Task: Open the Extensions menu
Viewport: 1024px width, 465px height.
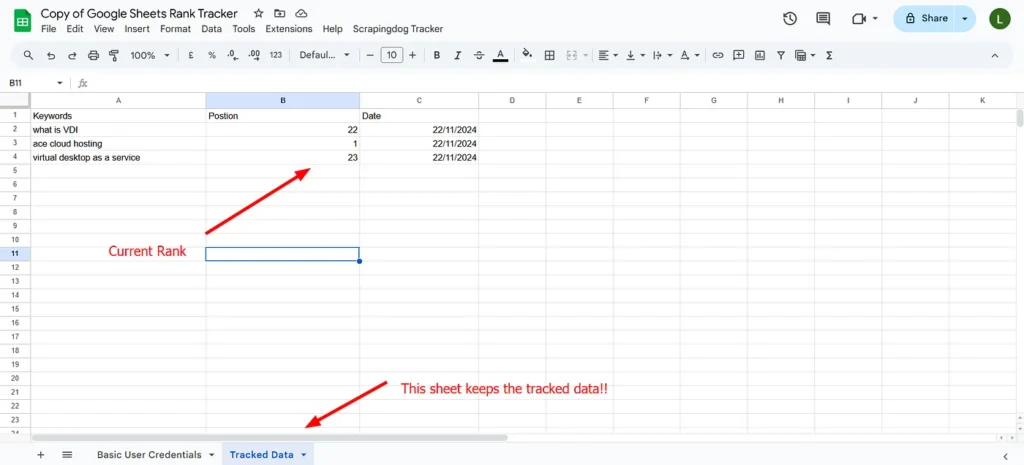Action: point(289,29)
